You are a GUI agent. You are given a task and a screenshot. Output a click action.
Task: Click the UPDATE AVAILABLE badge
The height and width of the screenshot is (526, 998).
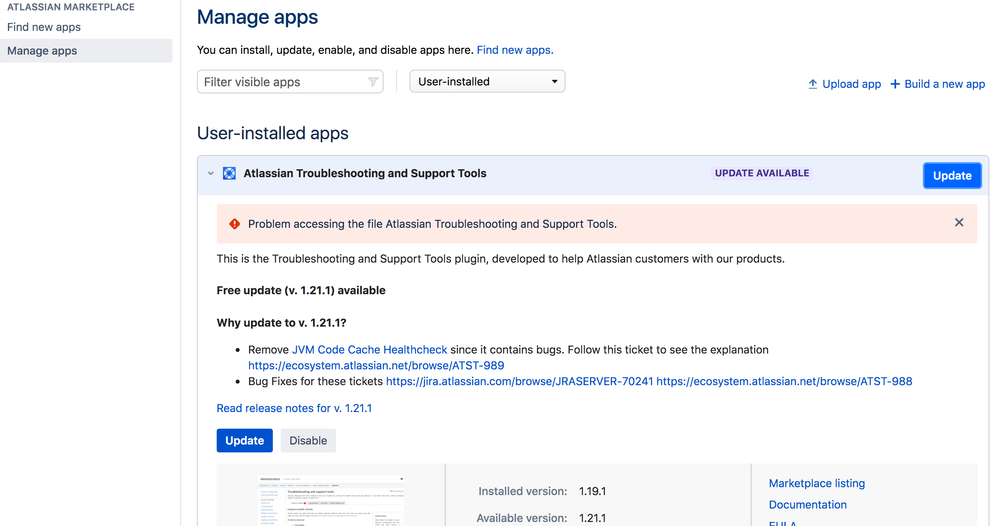[x=762, y=173]
